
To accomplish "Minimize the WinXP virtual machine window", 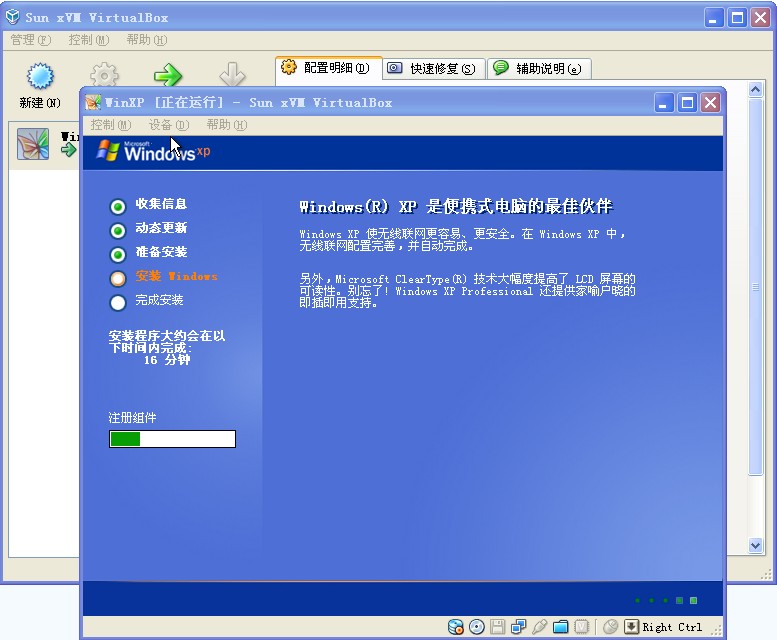I will [664, 103].
